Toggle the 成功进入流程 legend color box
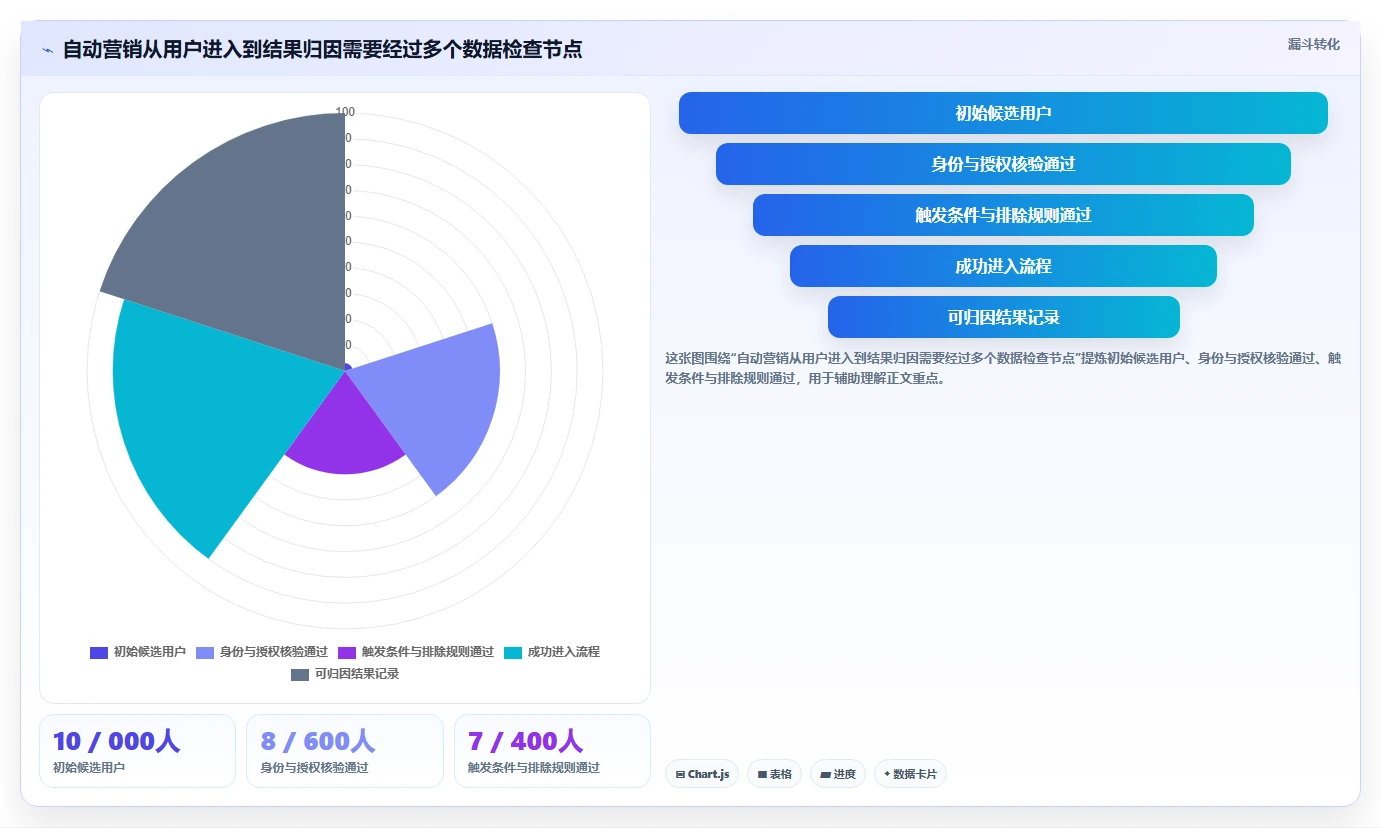 point(513,652)
